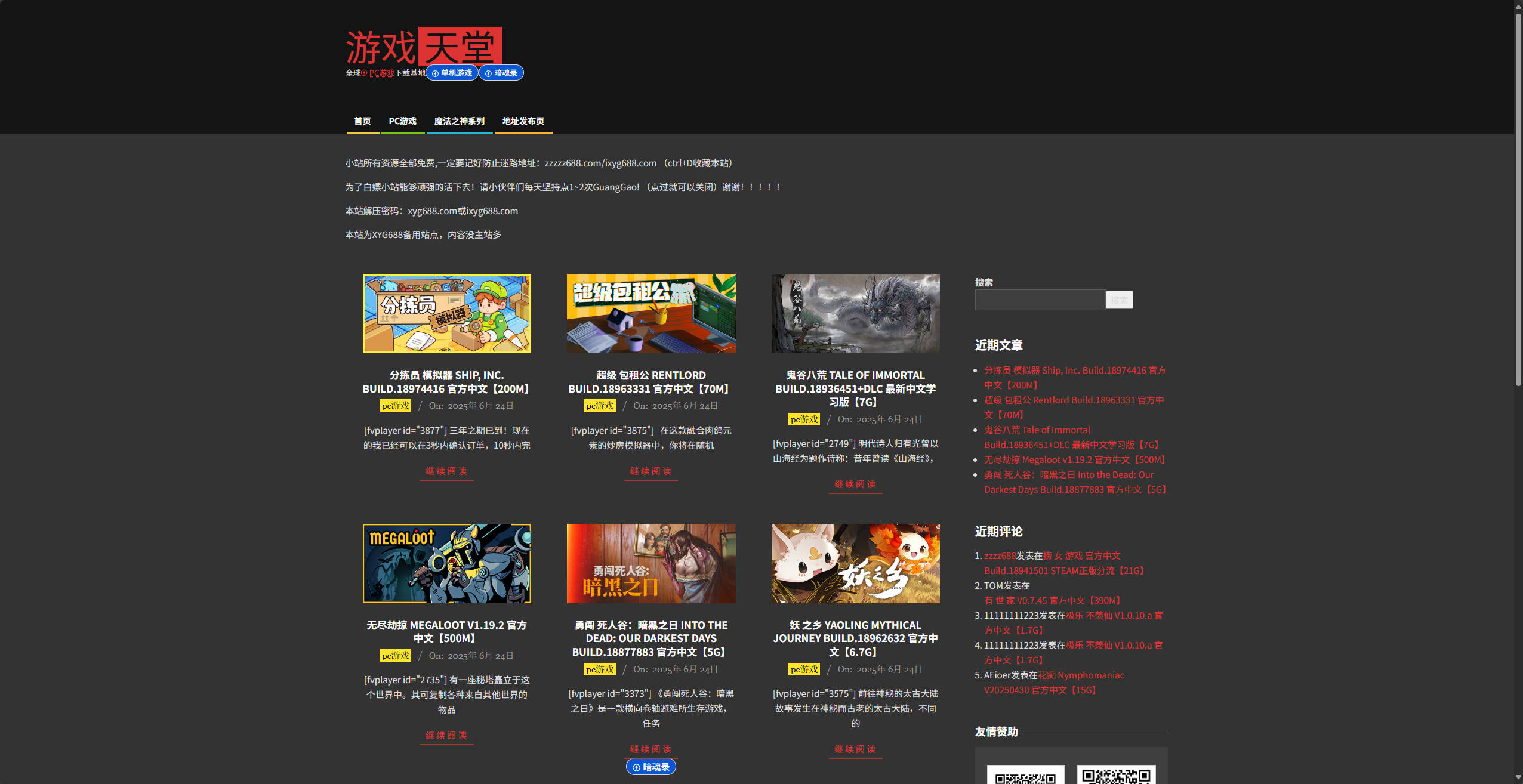The width and height of the screenshot is (1523, 784).
Task: Open fourth comment's 极乐 不羡仙 V1.0.10.a link
Action: (1074, 653)
